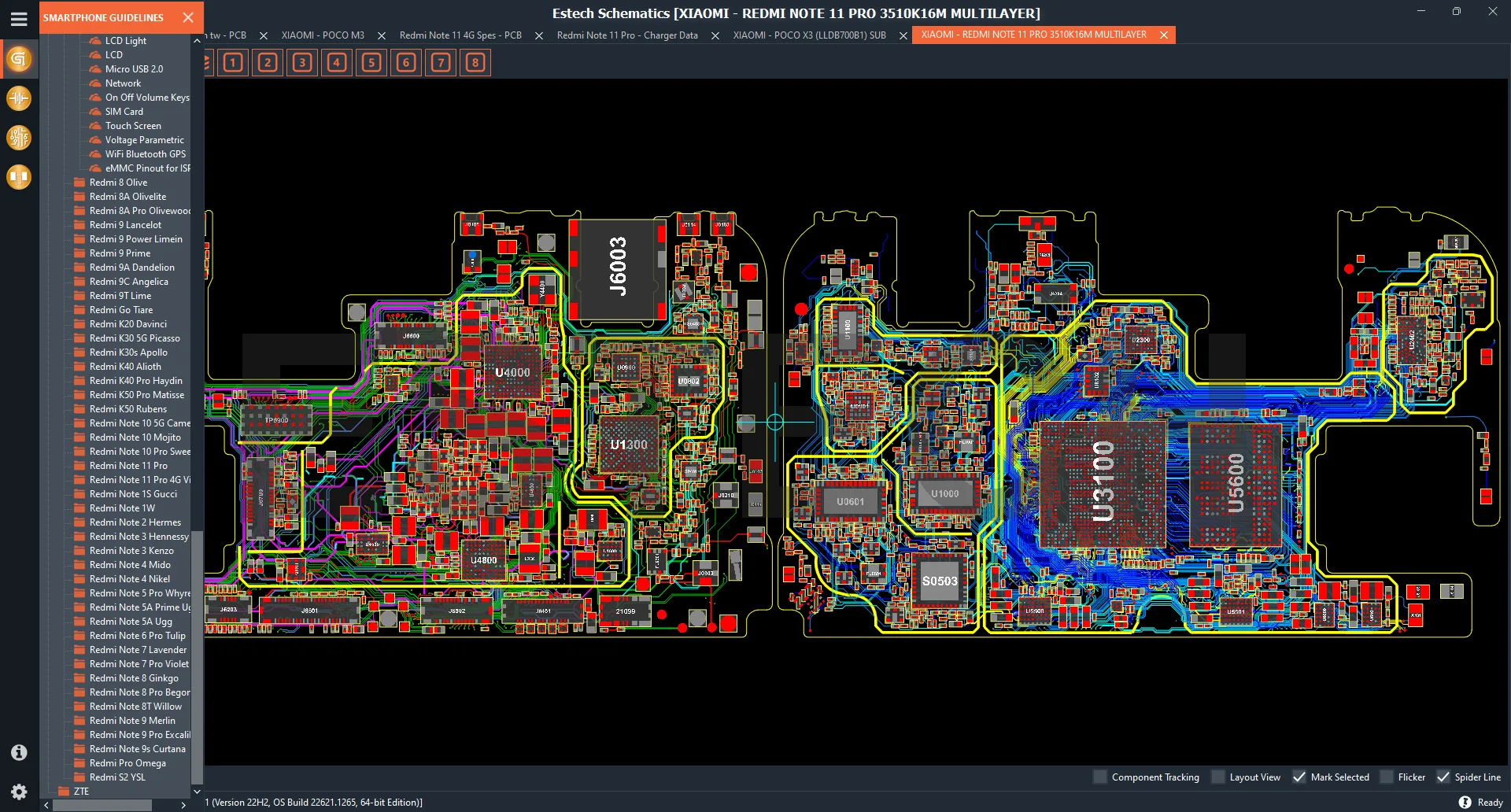Select layer 5 button

click(371, 63)
